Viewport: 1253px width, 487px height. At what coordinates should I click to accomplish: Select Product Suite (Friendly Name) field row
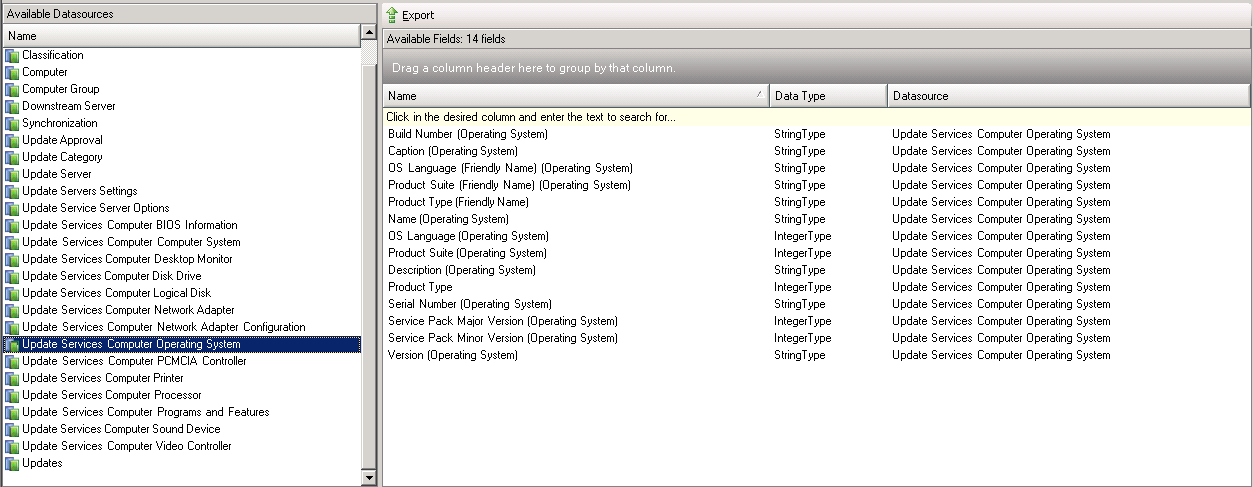point(816,185)
